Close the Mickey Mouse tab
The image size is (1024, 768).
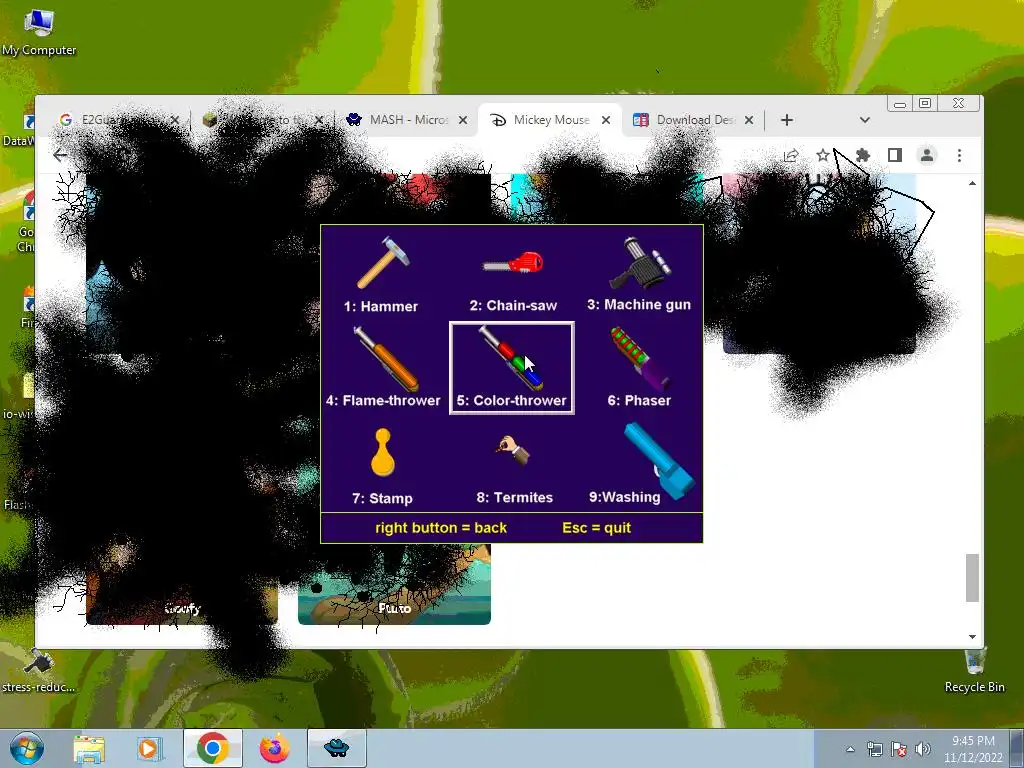pyautogui.click(x=606, y=120)
